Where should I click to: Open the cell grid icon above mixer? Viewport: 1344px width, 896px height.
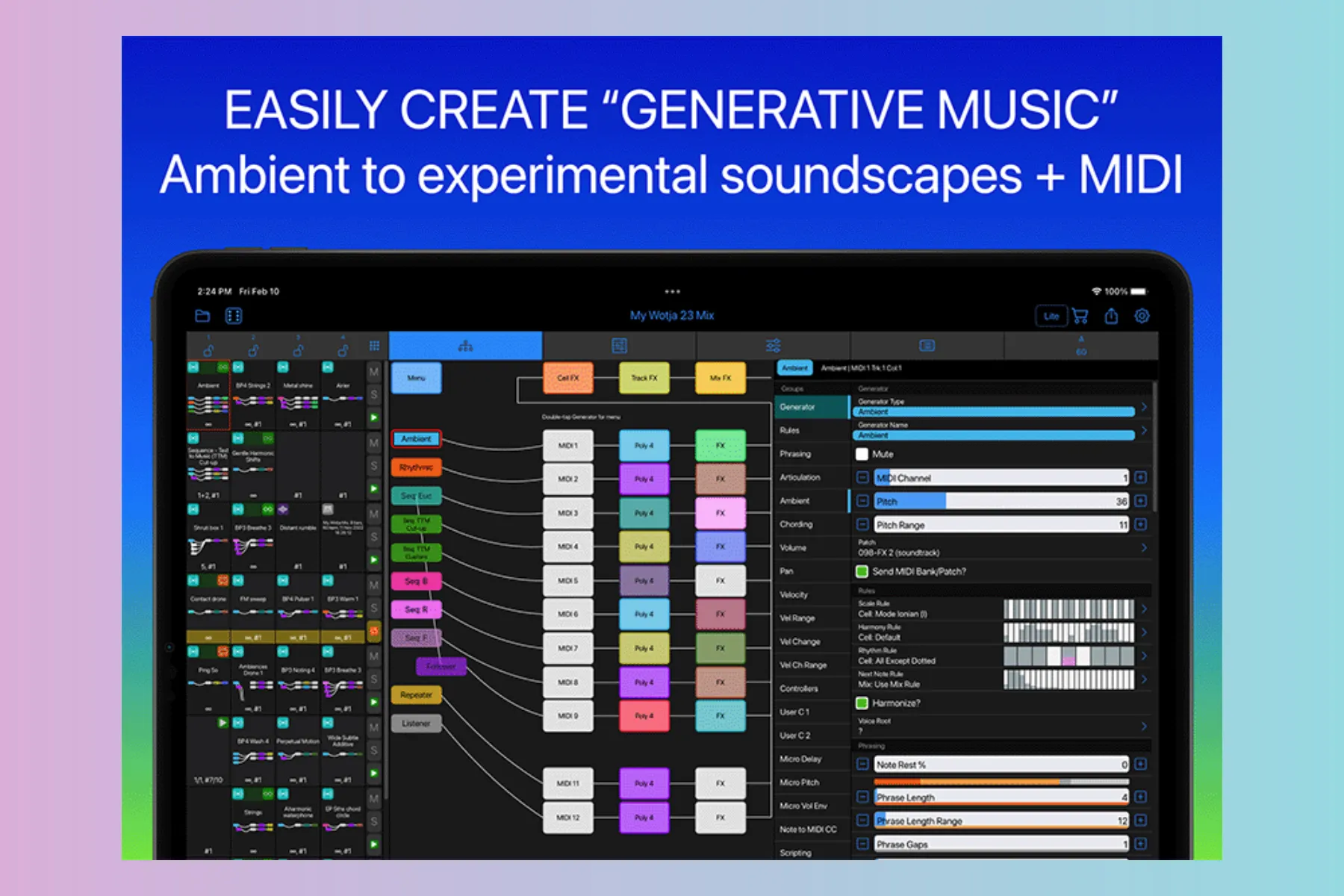tap(374, 346)
